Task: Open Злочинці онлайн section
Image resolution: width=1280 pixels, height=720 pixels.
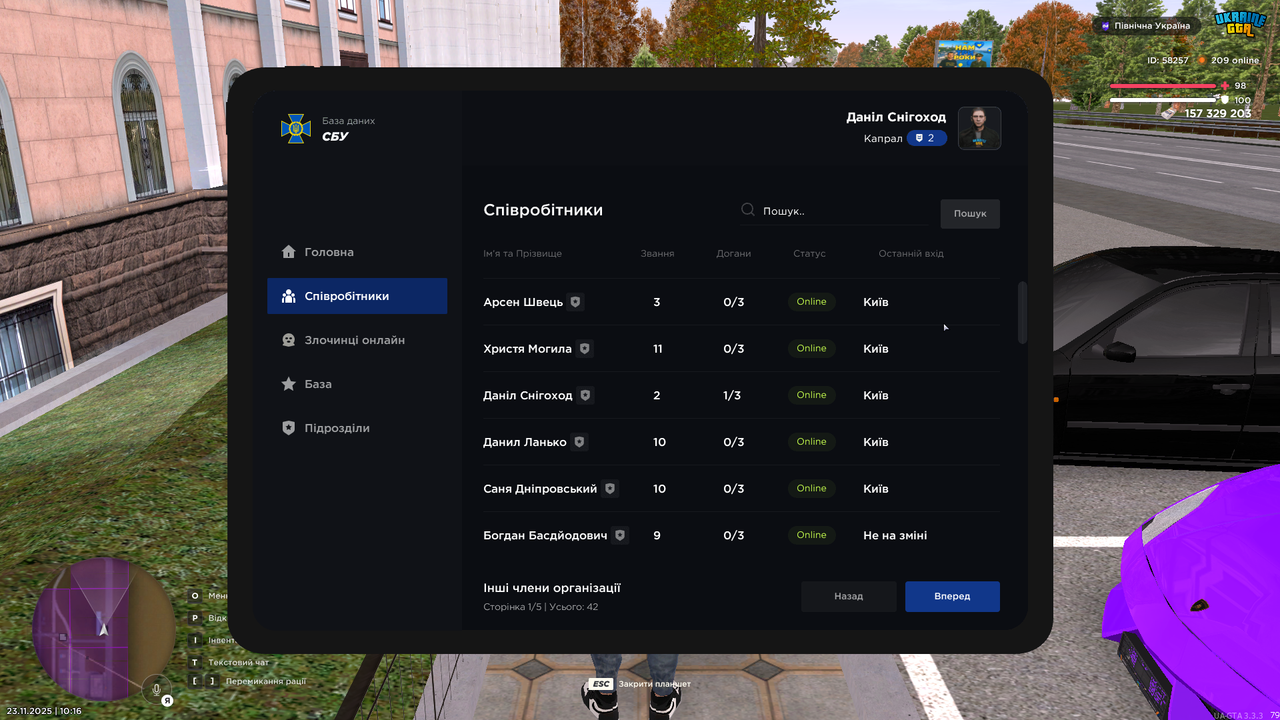Action: coord(357,340)
